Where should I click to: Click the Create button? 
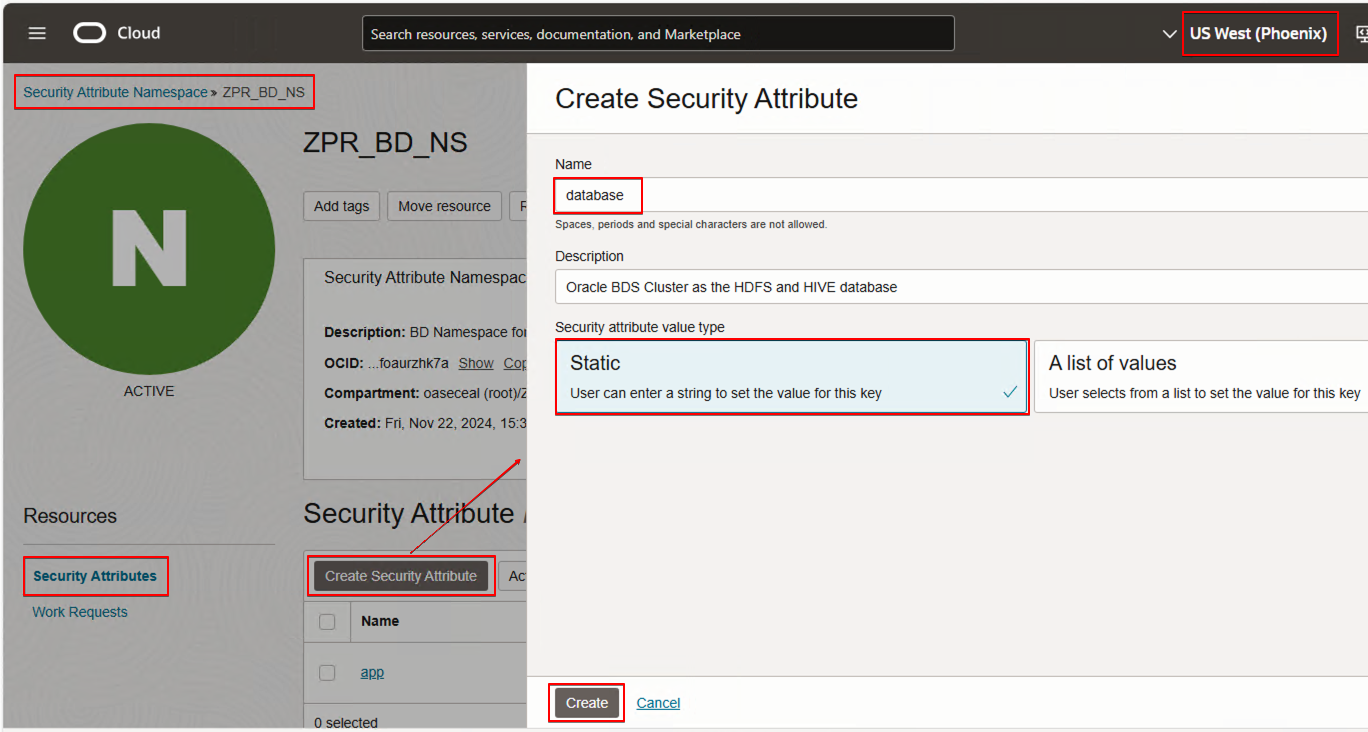(587, 703)
